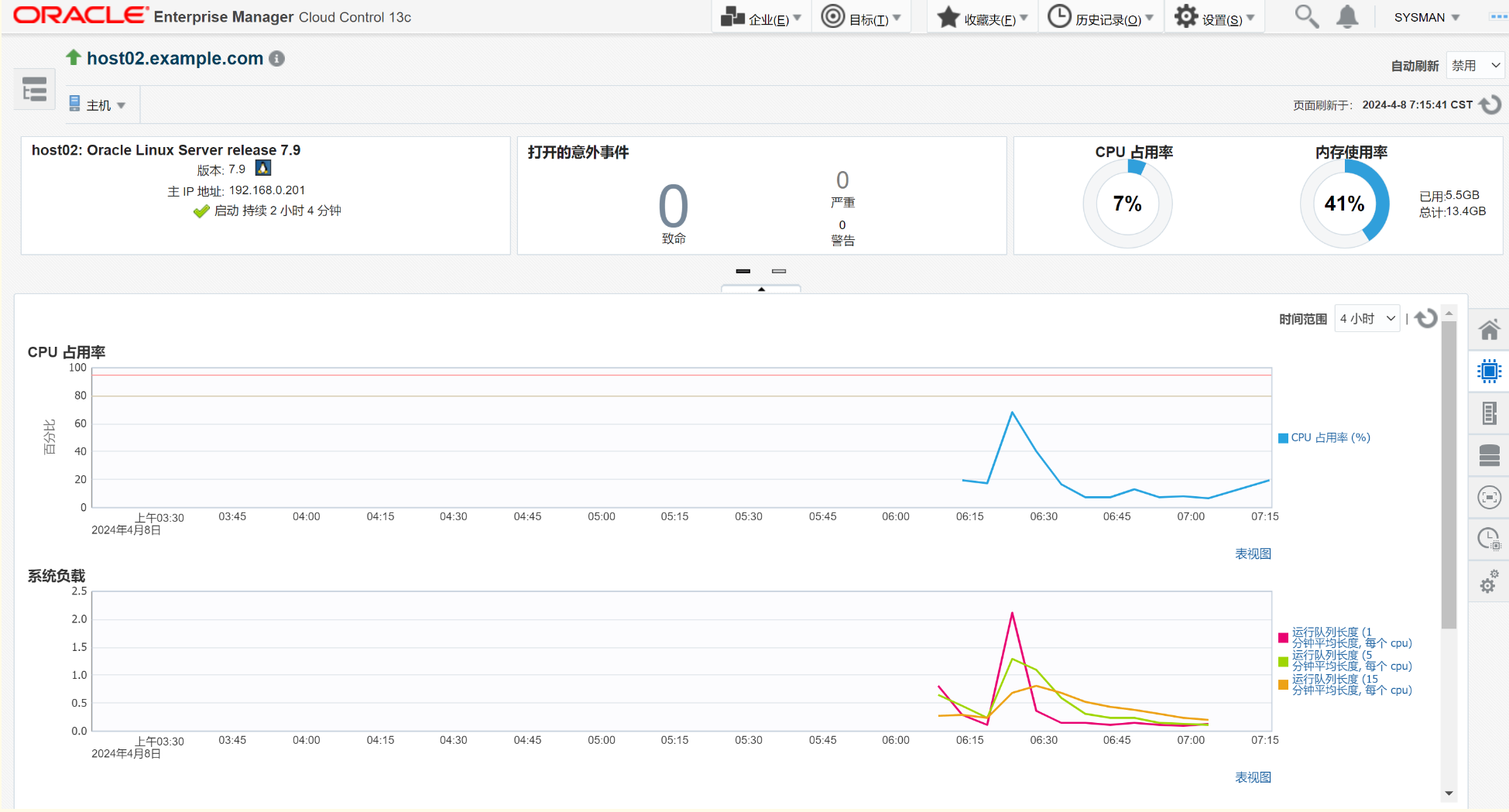Click the green up-arrow host status icon
Screen dimensions: 1509x812
point(74,57)
